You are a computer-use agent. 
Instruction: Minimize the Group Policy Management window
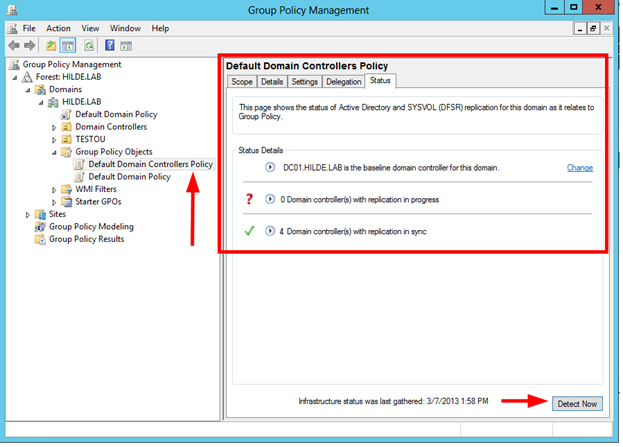pyautogui.click(x=555, y=8)
